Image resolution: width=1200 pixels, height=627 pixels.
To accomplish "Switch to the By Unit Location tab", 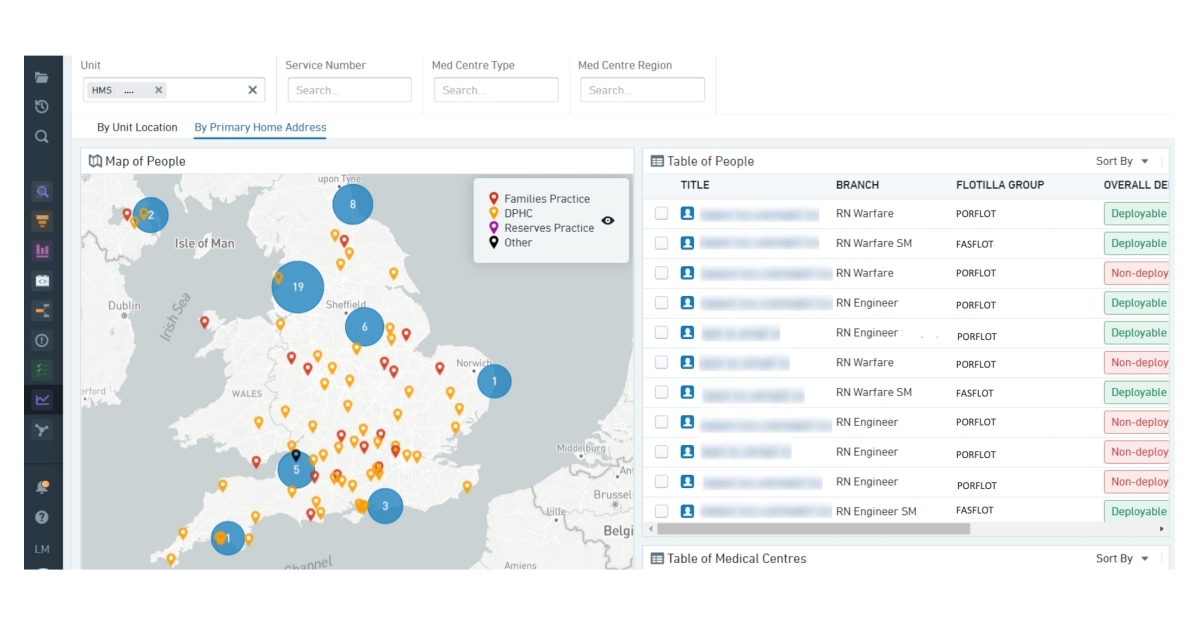I will (137, 127).
